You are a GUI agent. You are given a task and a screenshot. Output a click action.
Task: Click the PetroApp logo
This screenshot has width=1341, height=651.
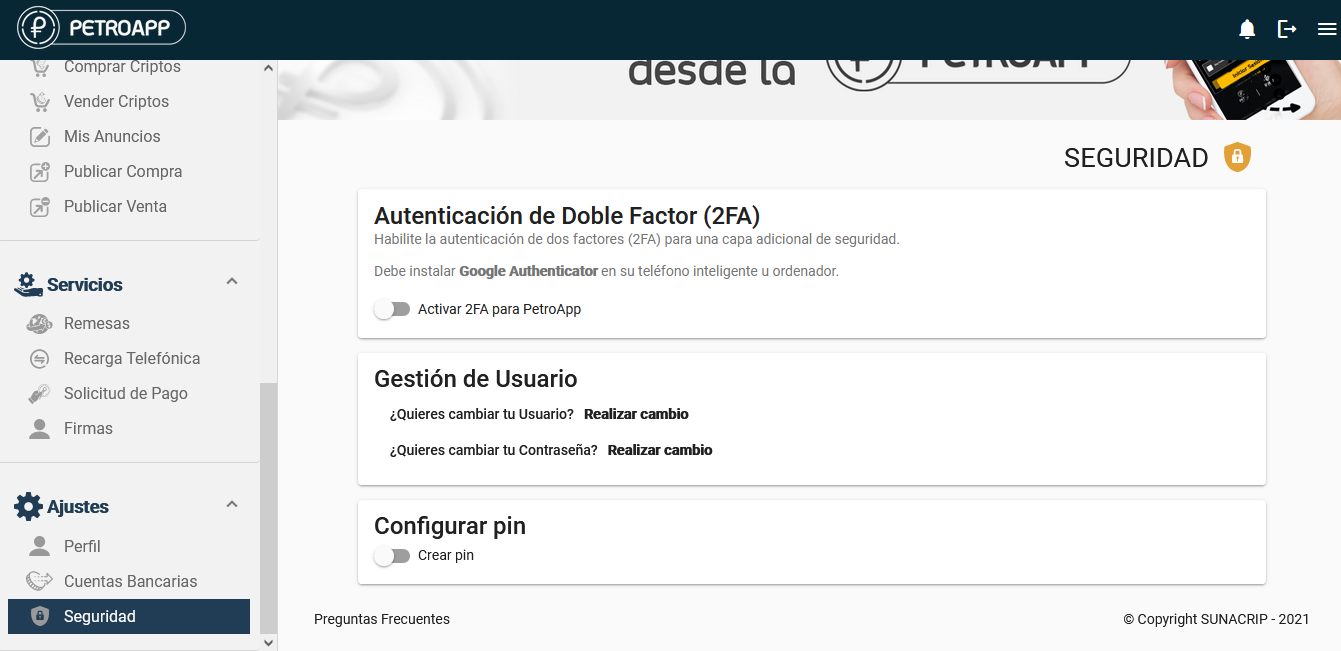(x=101, y=28)
